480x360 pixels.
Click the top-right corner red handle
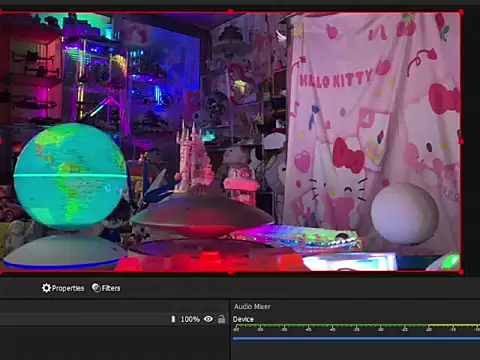tap(461, 12)
